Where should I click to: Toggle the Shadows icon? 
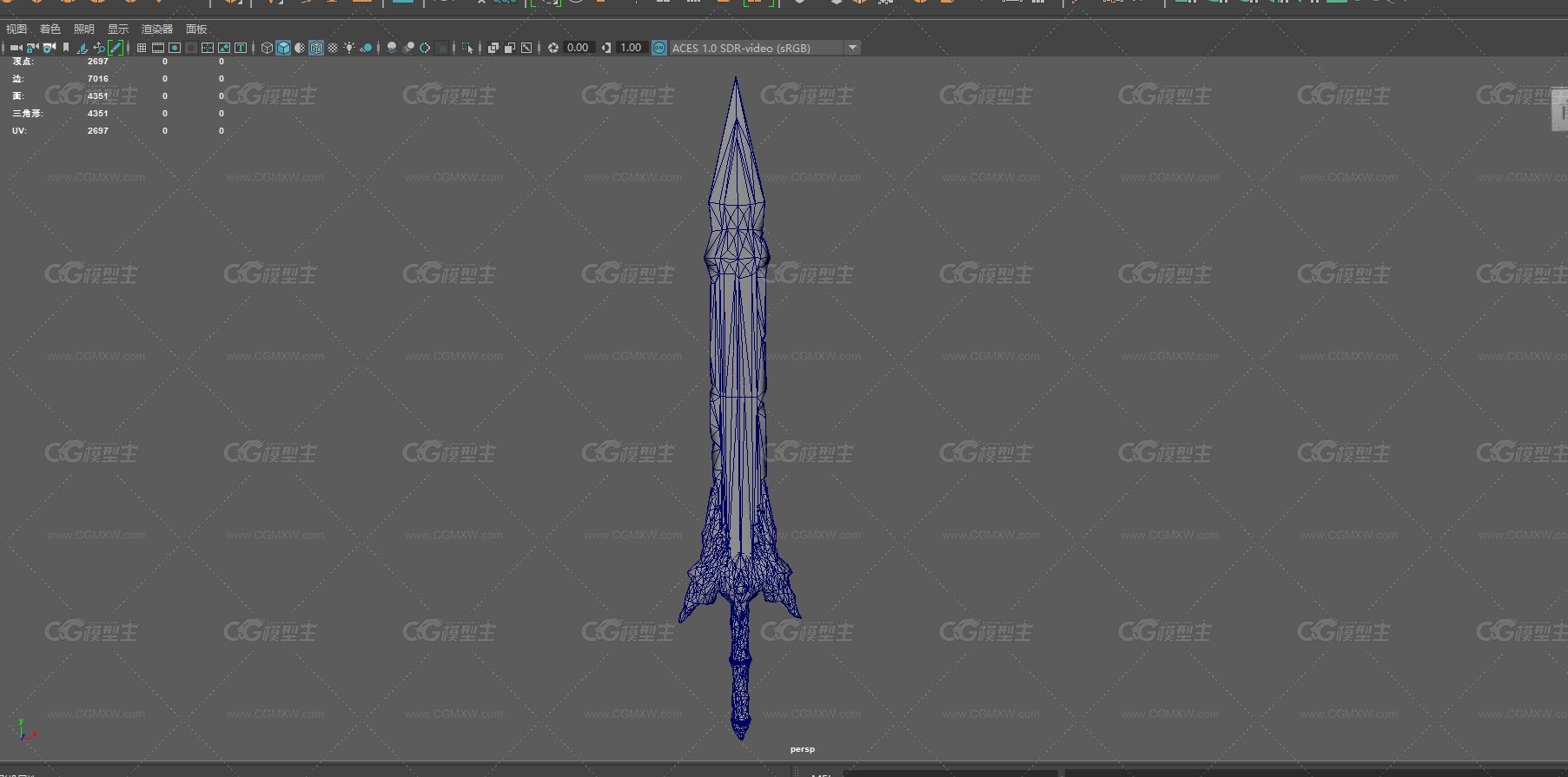coord(366,48)
